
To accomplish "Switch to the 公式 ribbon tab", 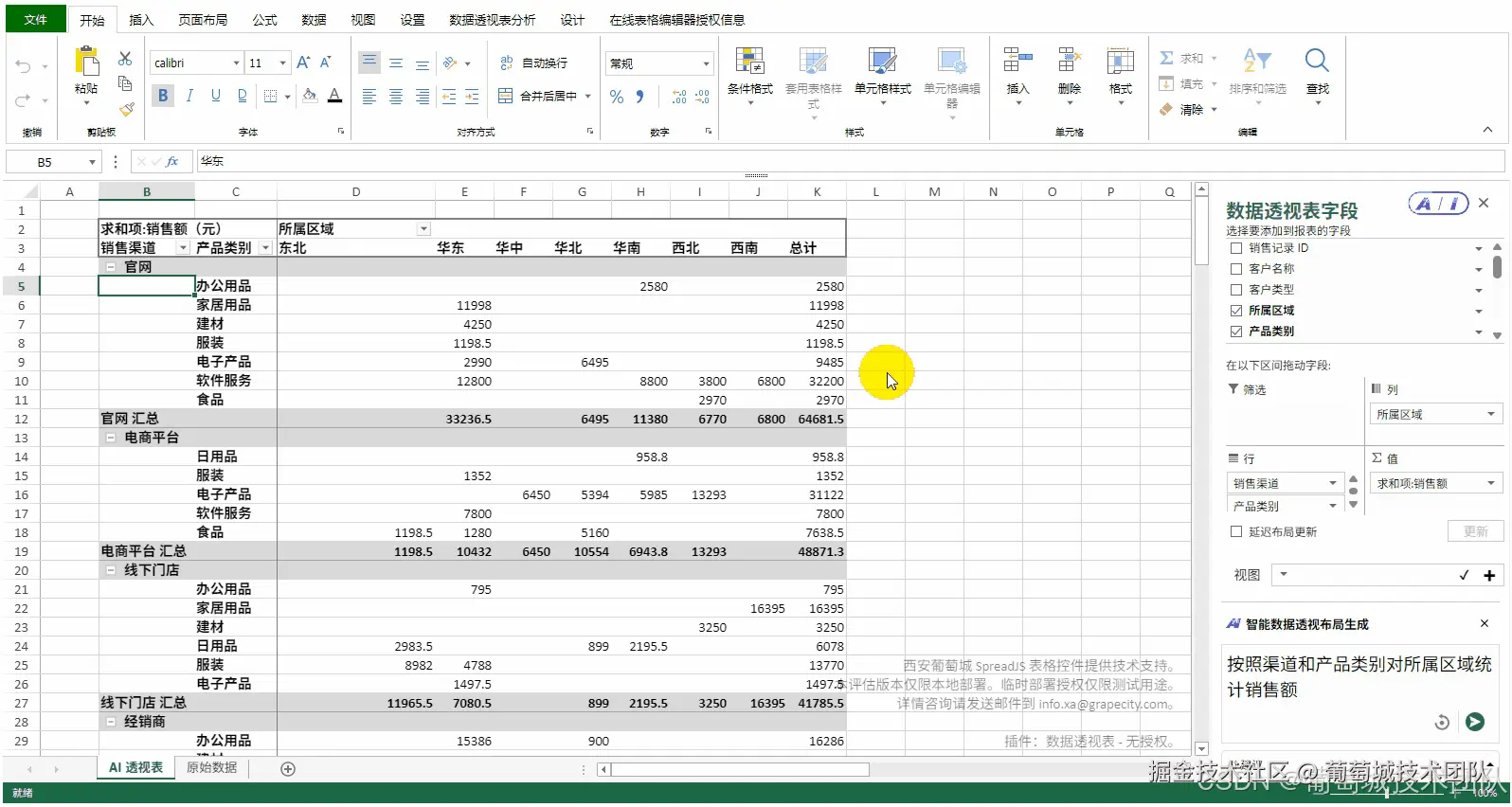I will click(x=265, y=20).
